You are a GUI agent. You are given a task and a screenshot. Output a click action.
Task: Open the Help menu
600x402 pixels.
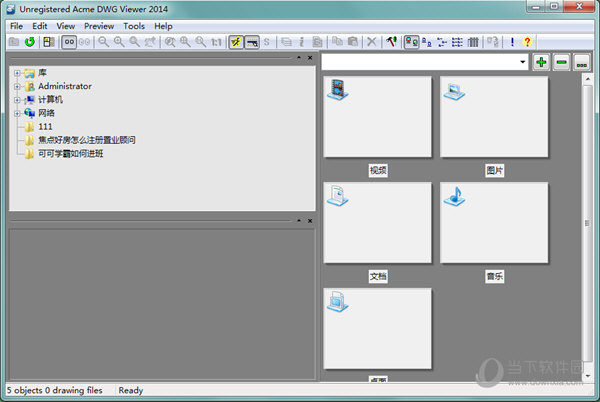(x=163, y=26)
